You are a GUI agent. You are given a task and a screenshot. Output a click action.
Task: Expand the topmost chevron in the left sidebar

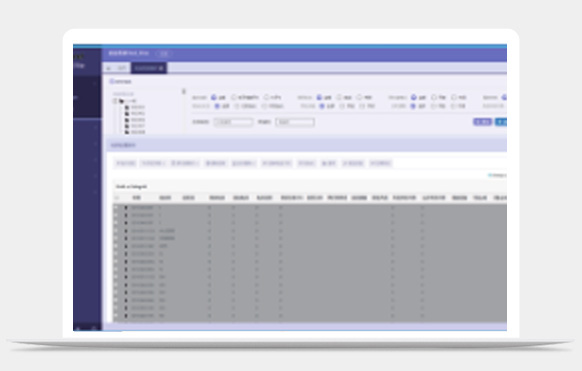coord(95,84)
